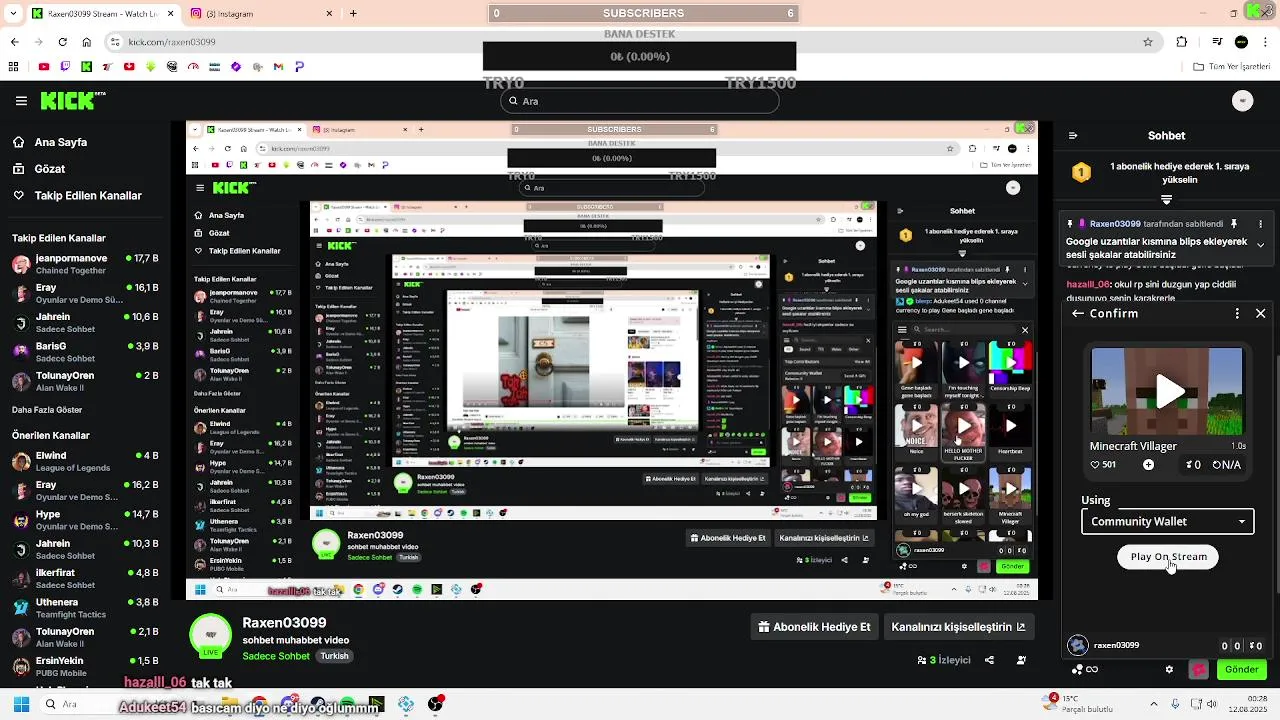Click the user-check icon beside share
Viewport: 1280px width, 720px height.
pyautogui.click(x=1021, y=660)
